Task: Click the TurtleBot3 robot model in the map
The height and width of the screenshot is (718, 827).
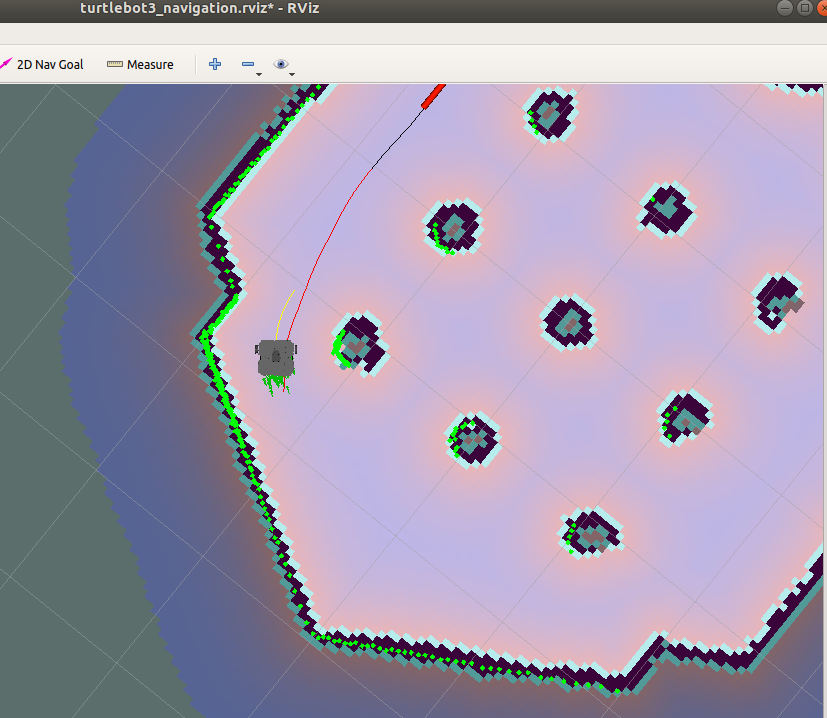Action: 276,357
